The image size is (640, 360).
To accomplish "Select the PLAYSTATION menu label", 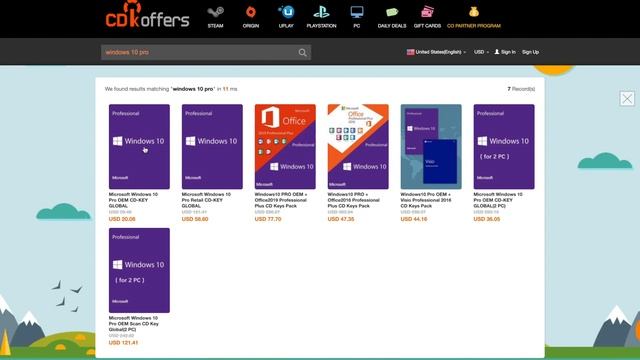I will (321, 26).
